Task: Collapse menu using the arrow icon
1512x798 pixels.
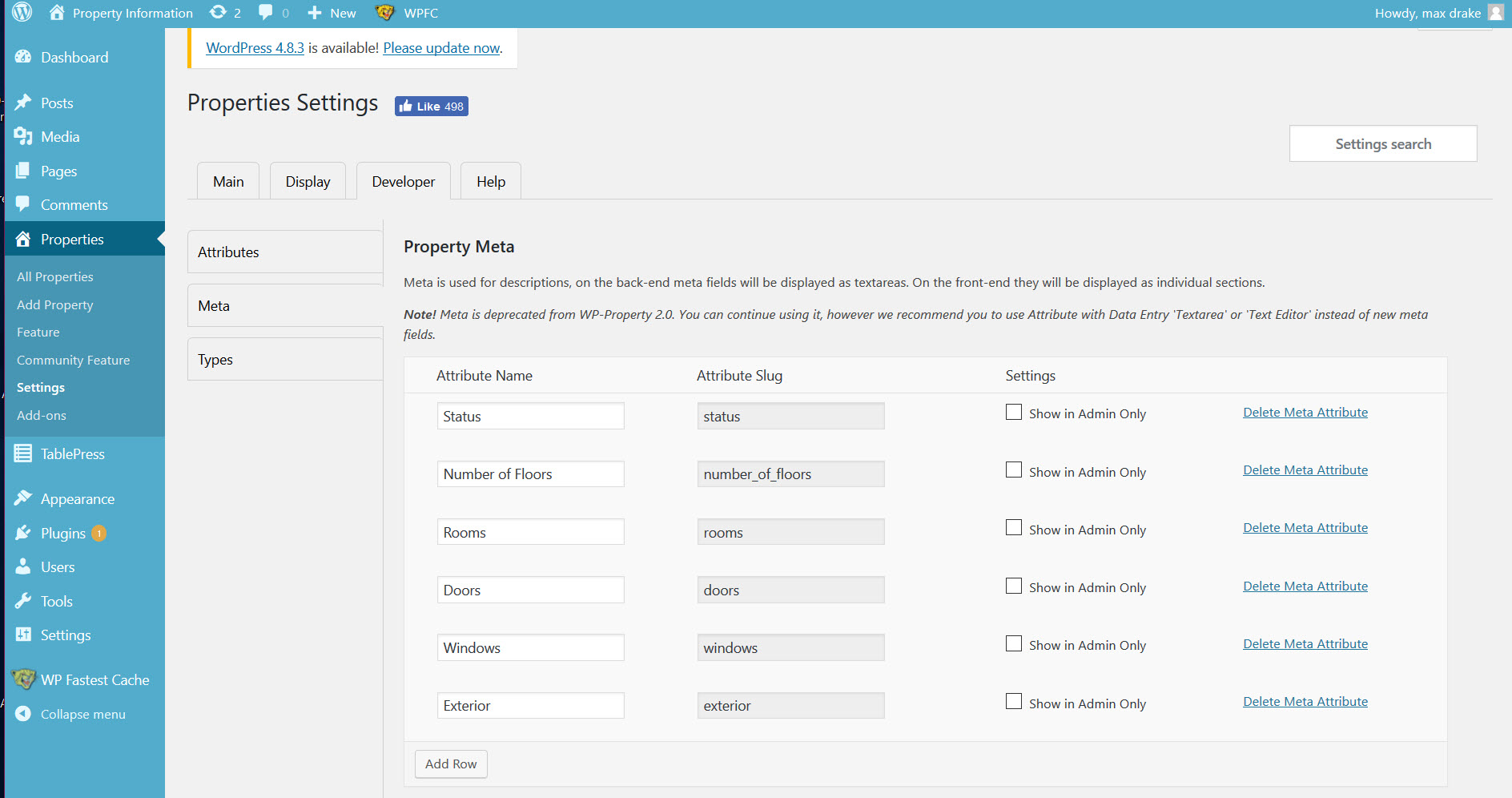Action: point(23,714)
